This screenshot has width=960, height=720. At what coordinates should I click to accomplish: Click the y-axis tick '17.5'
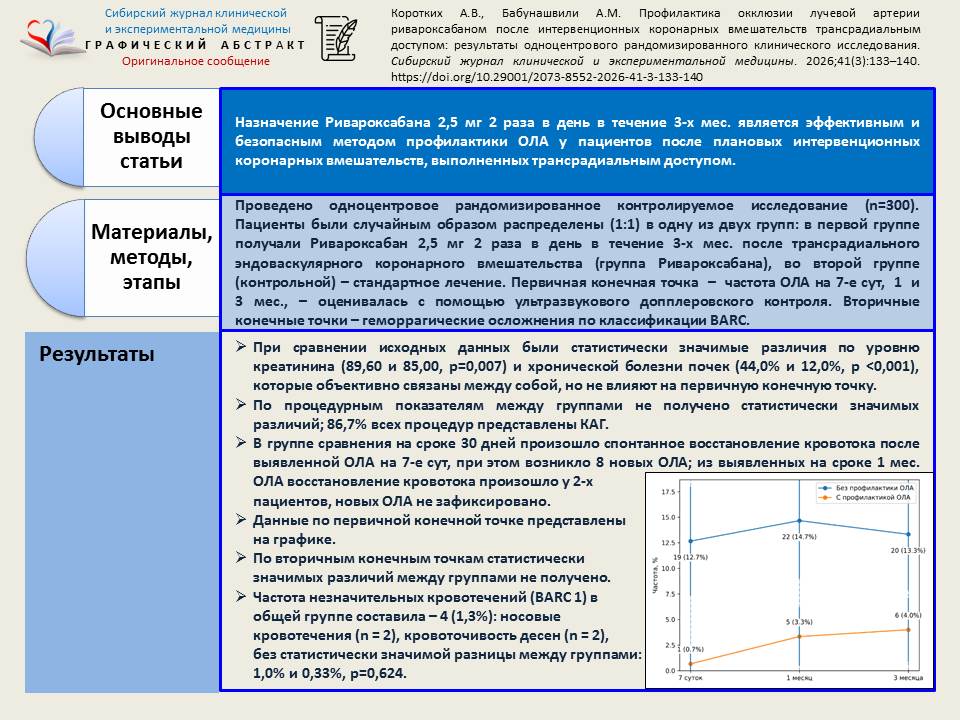(668, 492)
